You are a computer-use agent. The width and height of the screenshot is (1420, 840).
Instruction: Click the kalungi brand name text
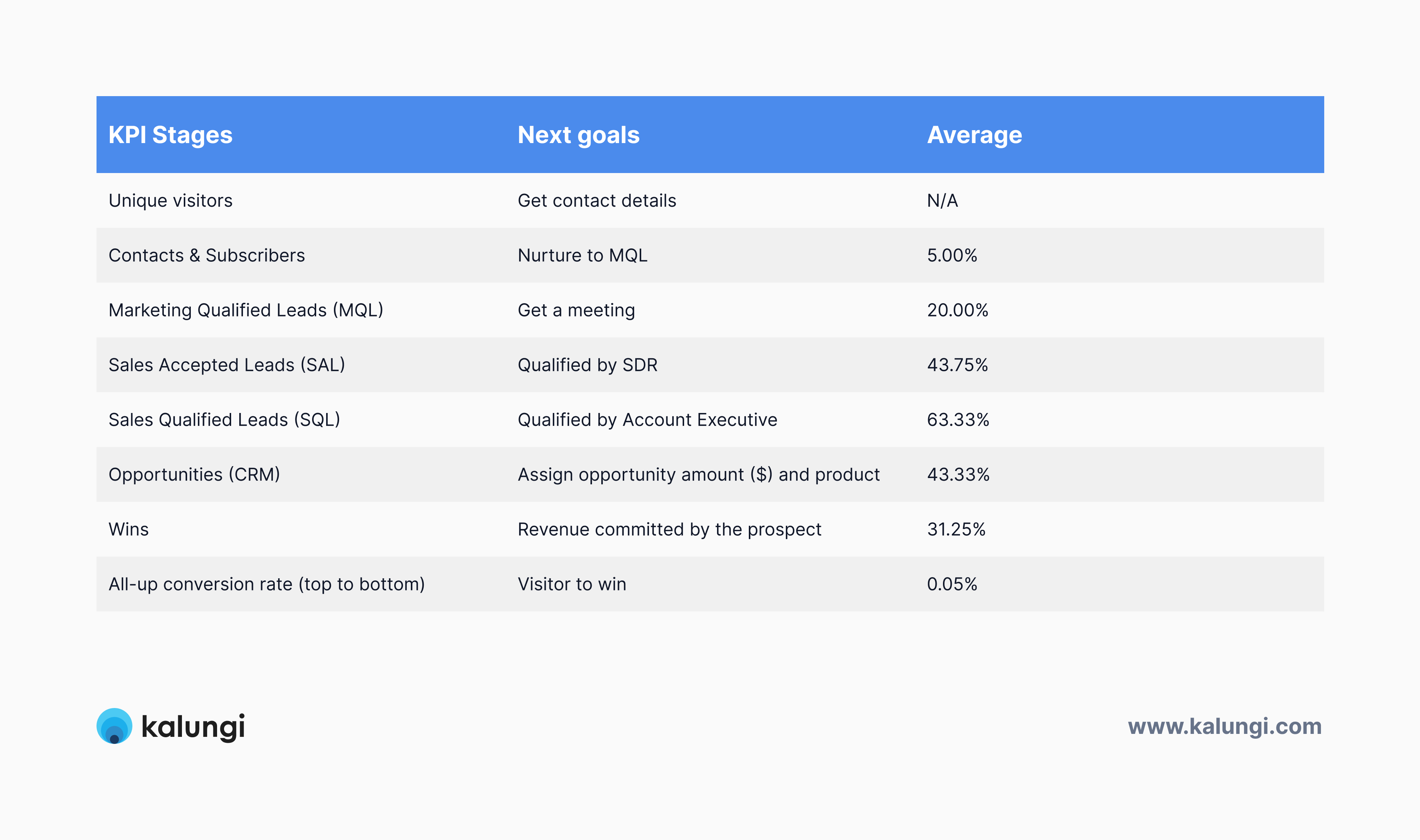[193, 727]
